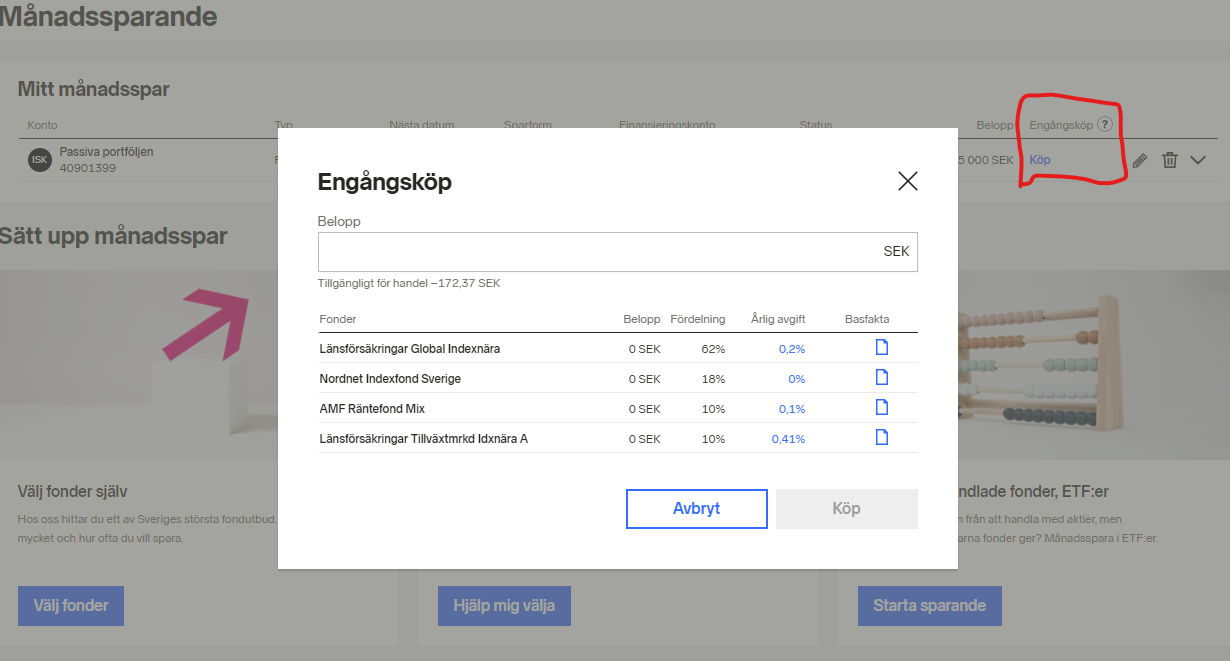The width and height of the screenshot is (1230, 661).
Task: Click the Köp link under Engångsköp column
Action: pyautogui.click(x=1040, y=160)
